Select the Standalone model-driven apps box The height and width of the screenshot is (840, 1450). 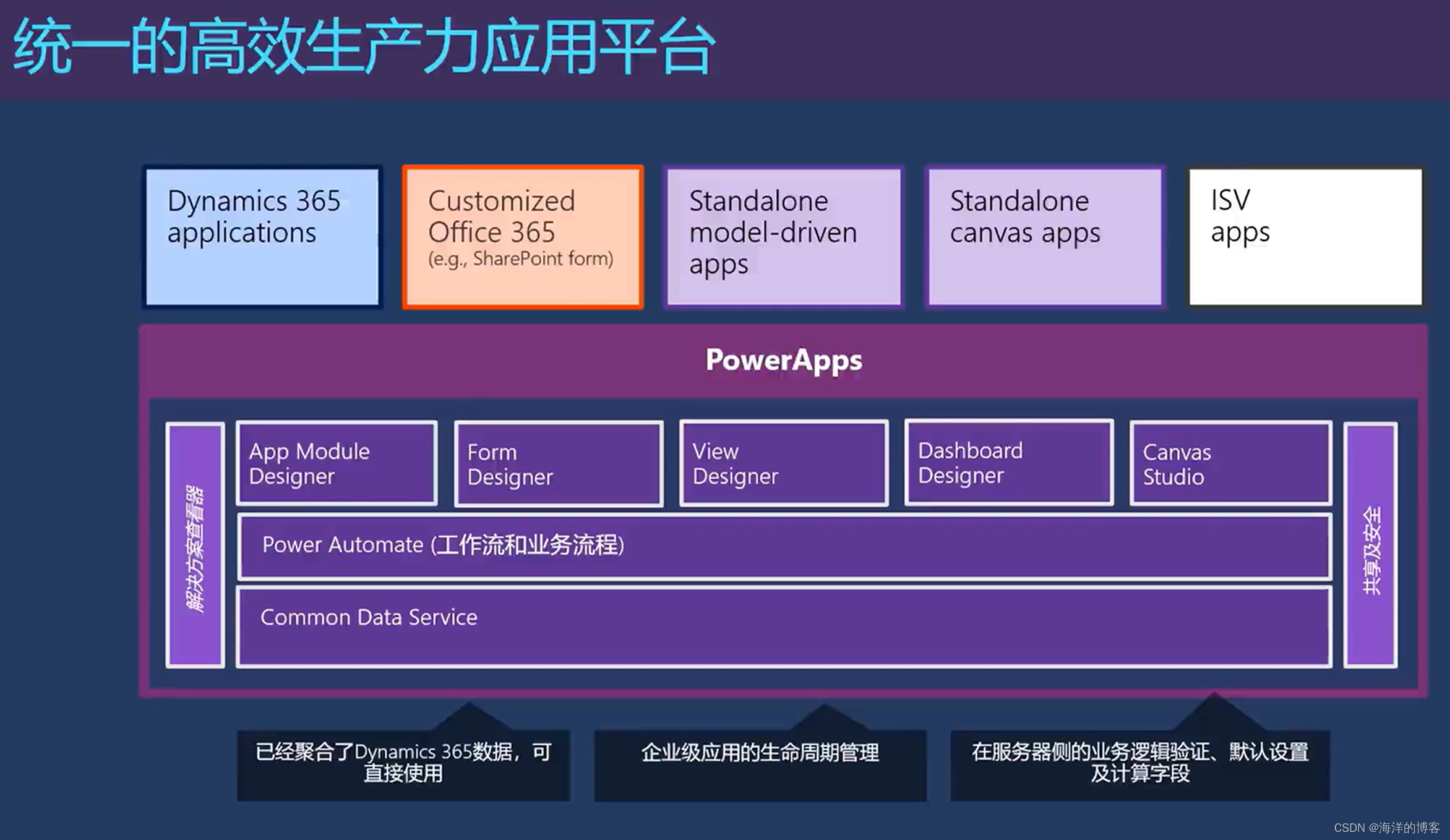(783, 235)
